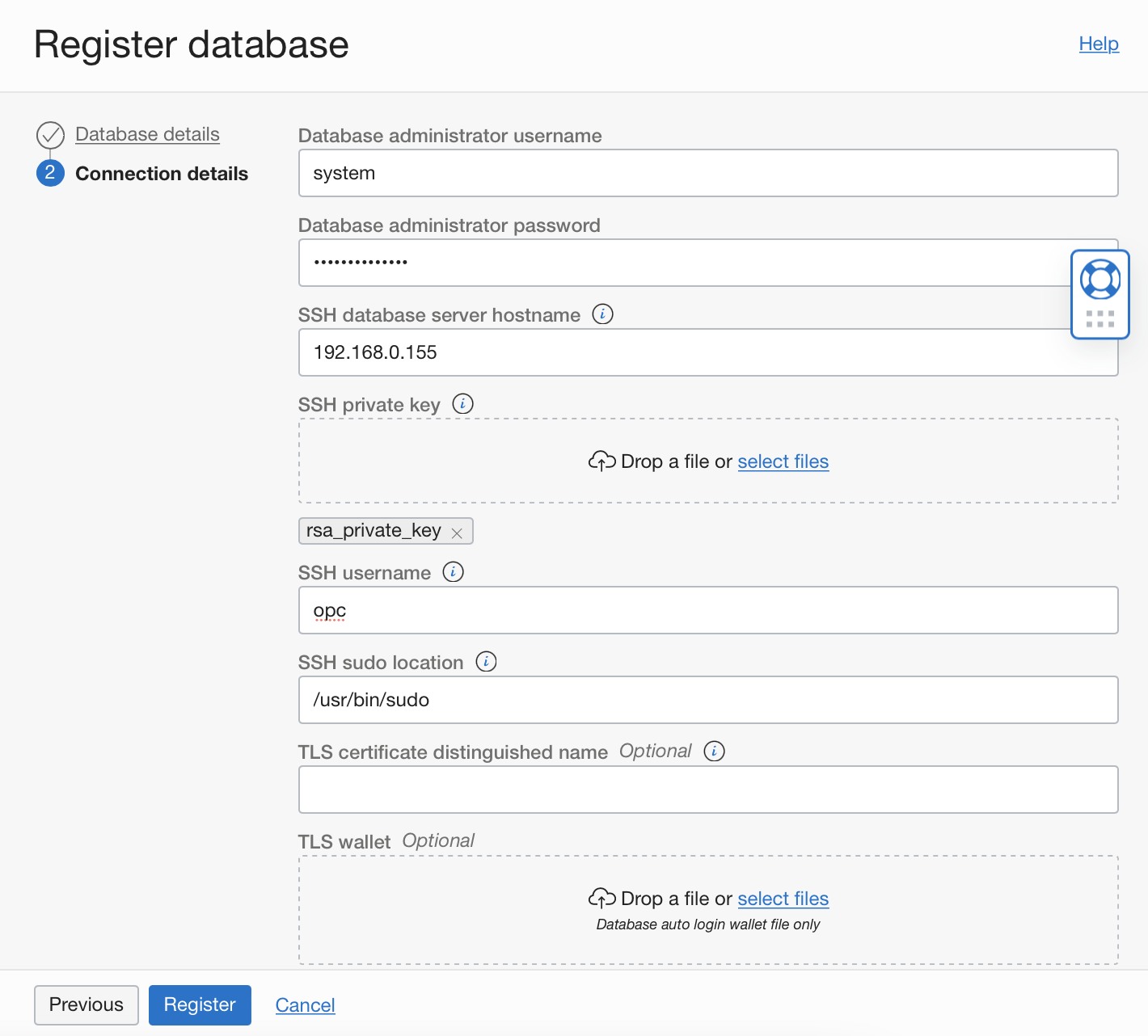The height and width of the screenshot is (1036, 1148).
Task: Remove the rsa_private_key file
Action: 457,533
